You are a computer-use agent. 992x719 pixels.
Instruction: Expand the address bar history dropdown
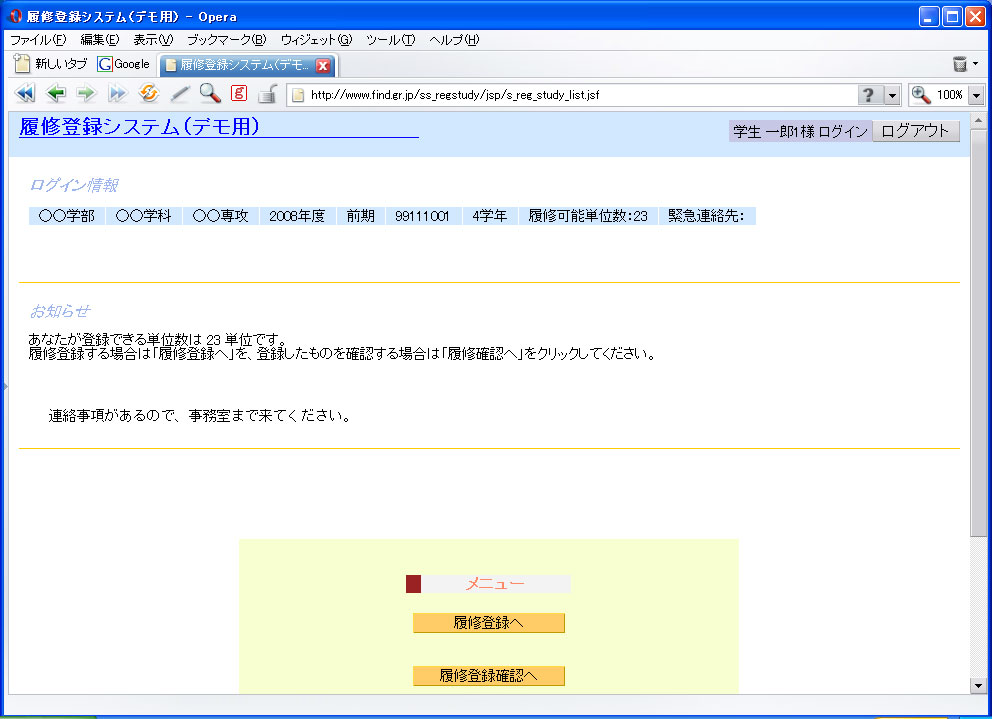point(891,95)
